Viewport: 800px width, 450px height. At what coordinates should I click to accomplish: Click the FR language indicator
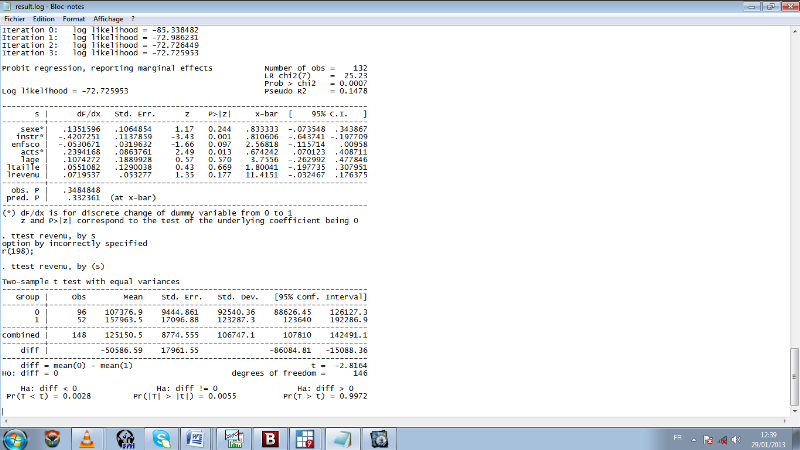click(x=678, y=438)
